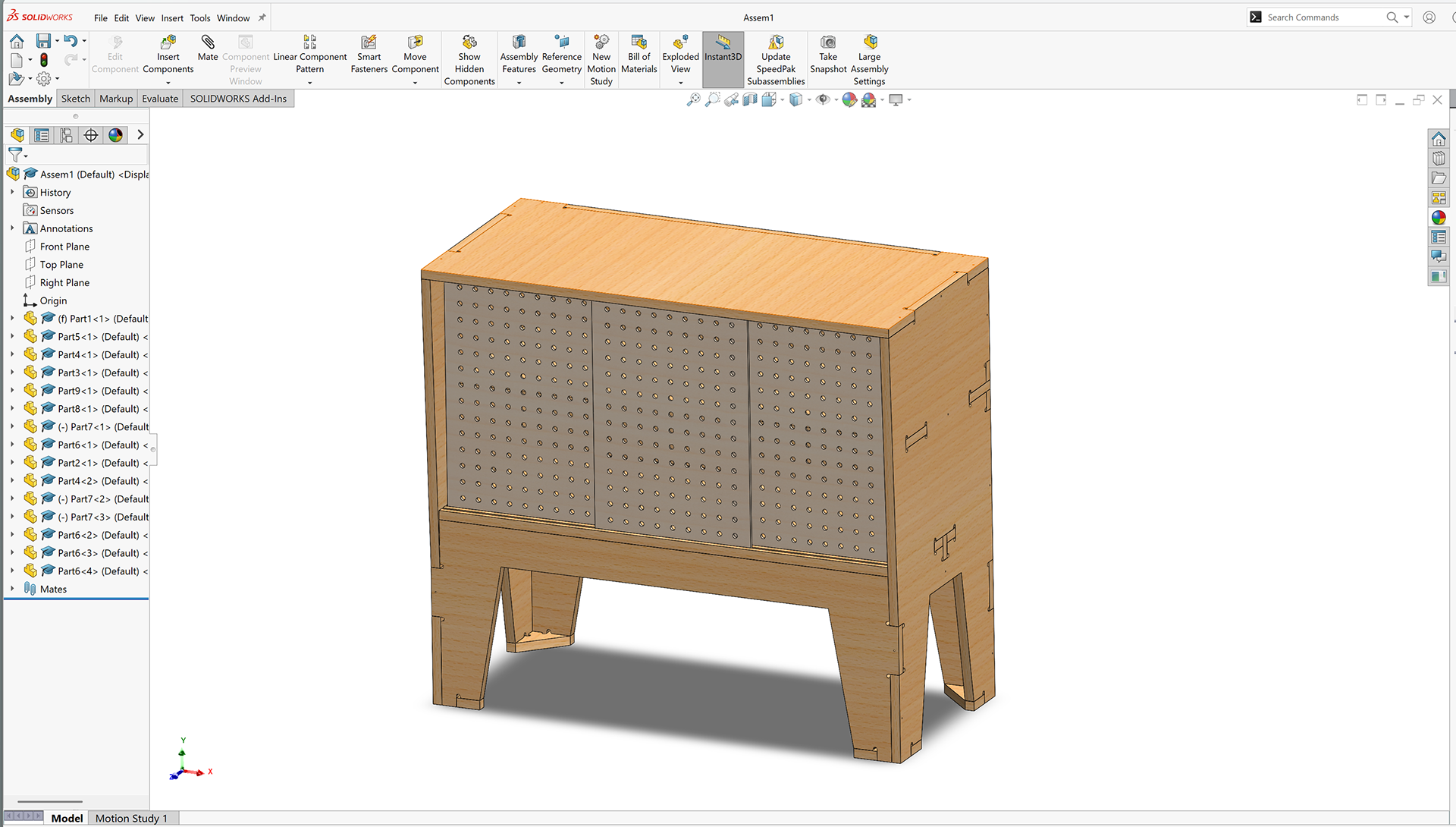Viewport: 1456px width, 827px height.
Task: Select the Mate tool
Action: pos(207,42)
